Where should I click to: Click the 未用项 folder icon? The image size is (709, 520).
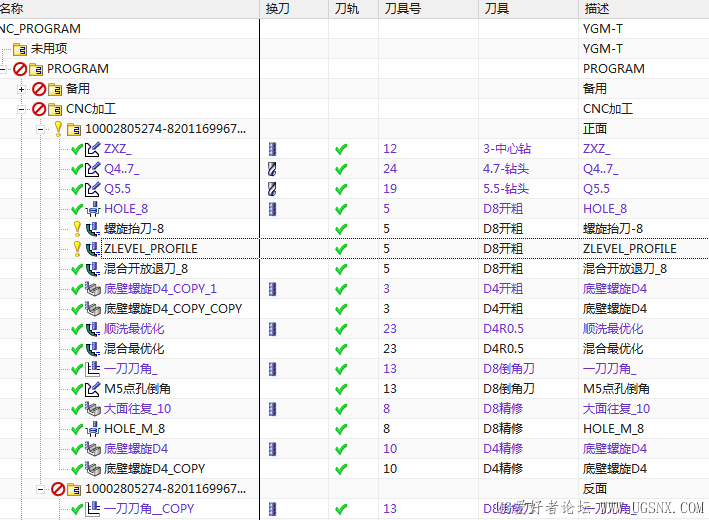[20, 49]
